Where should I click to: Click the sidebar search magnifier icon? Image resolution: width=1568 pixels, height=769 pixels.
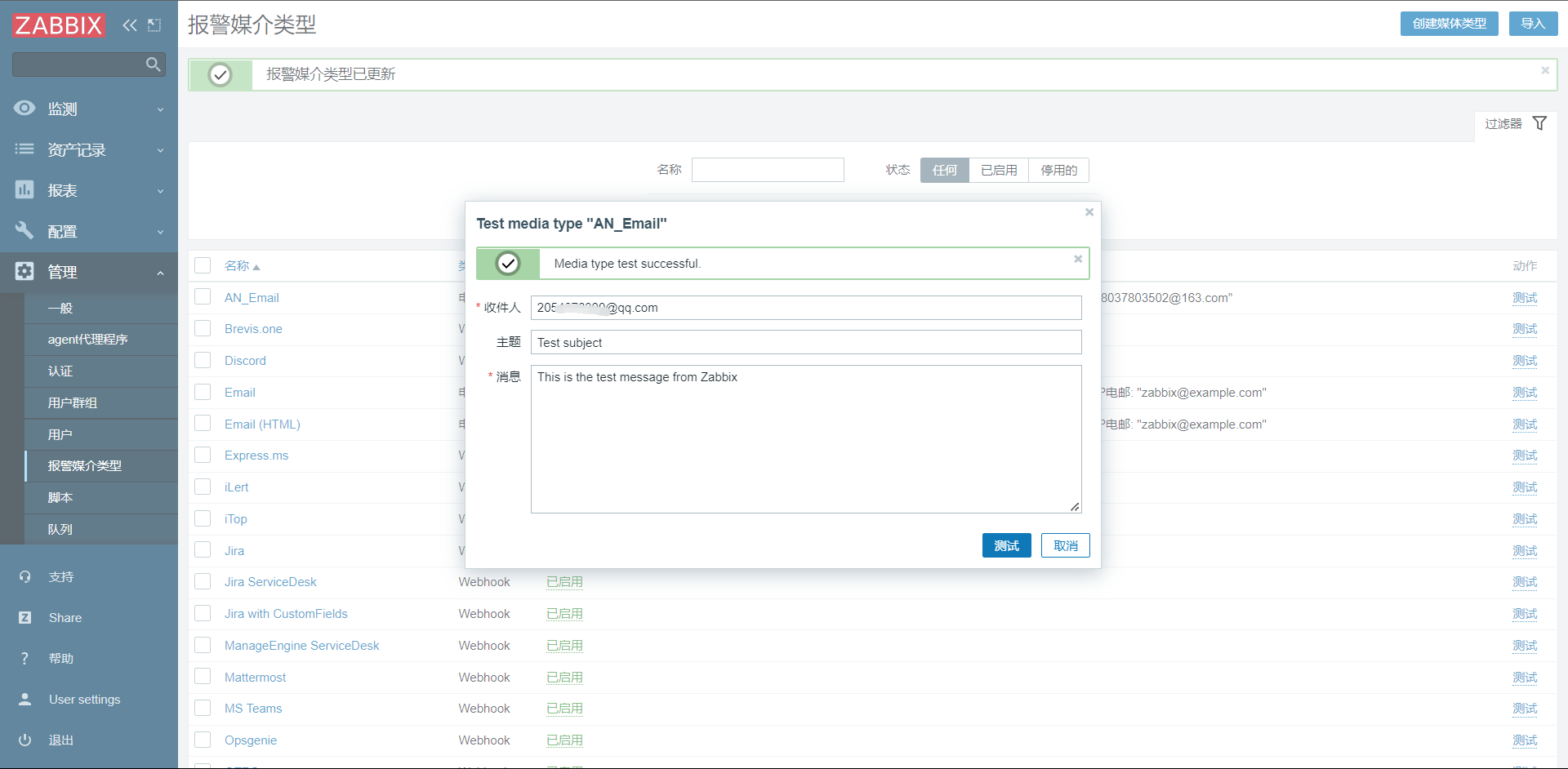(153, 64)
